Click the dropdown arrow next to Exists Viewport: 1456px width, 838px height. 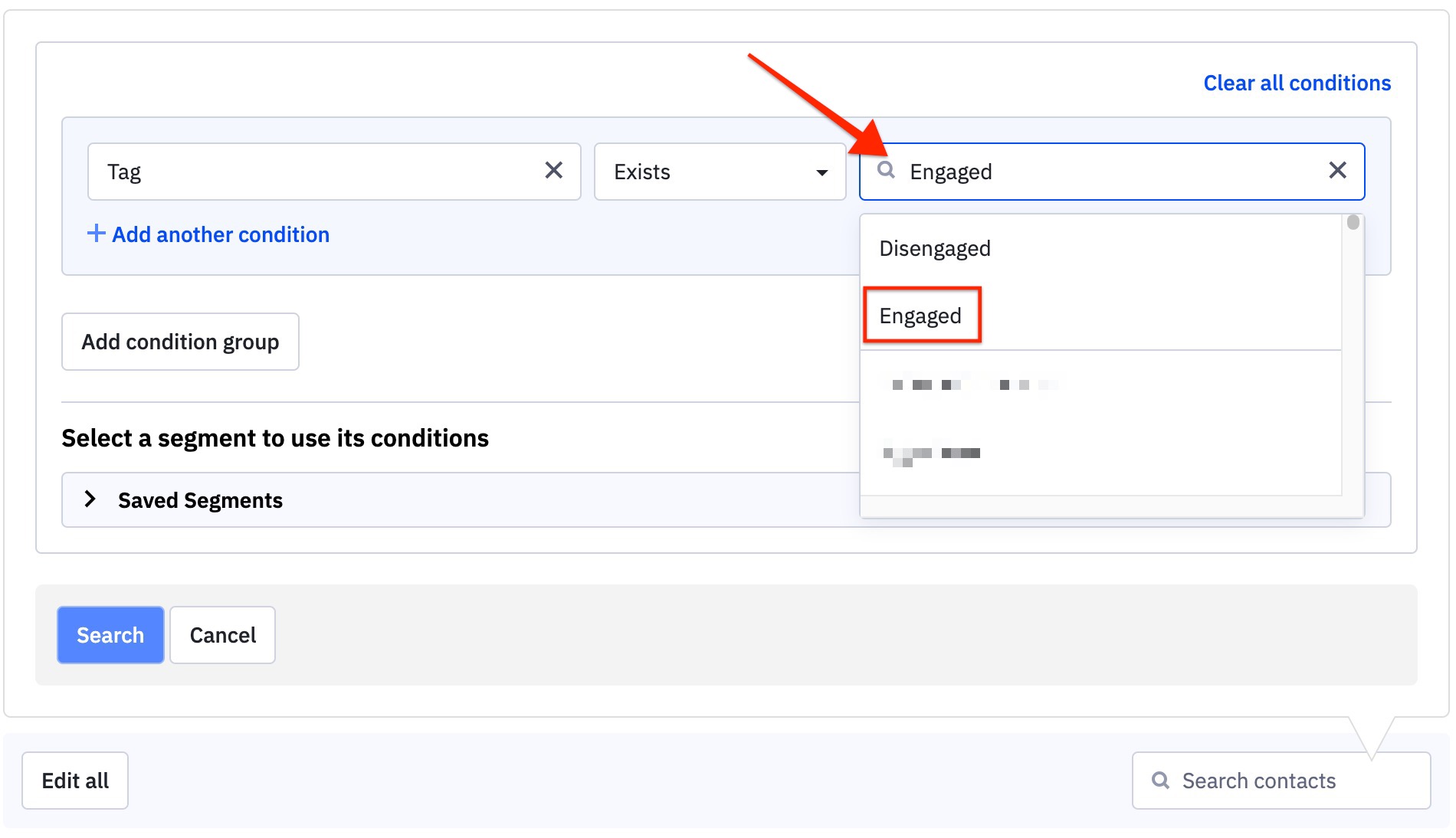pyautogui.click(x=821, y=172)
